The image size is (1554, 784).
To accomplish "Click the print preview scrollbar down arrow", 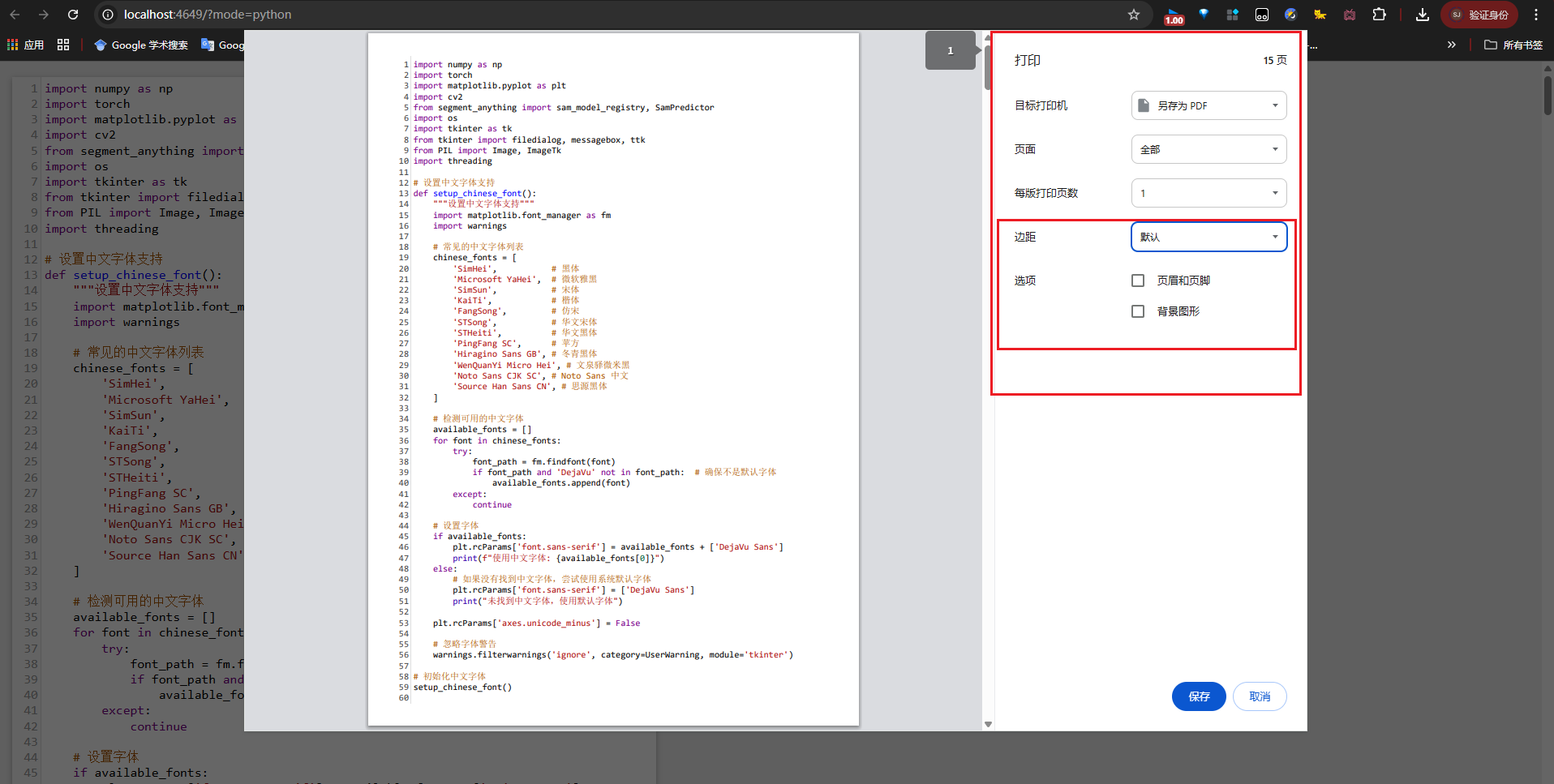I will [x=988, y=724].
